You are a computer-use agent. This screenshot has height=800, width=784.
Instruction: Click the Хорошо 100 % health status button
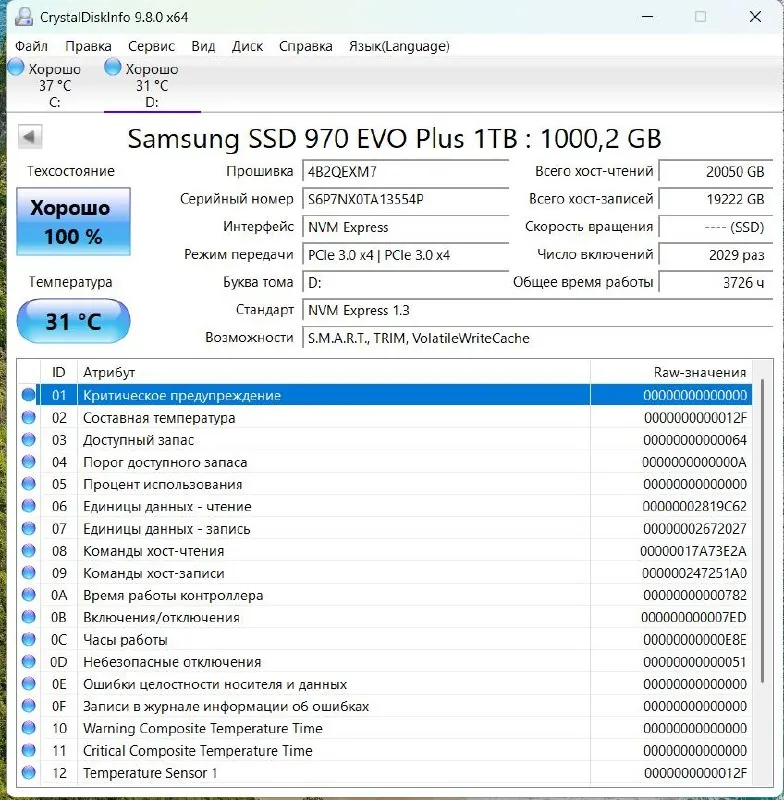(73, 221)
